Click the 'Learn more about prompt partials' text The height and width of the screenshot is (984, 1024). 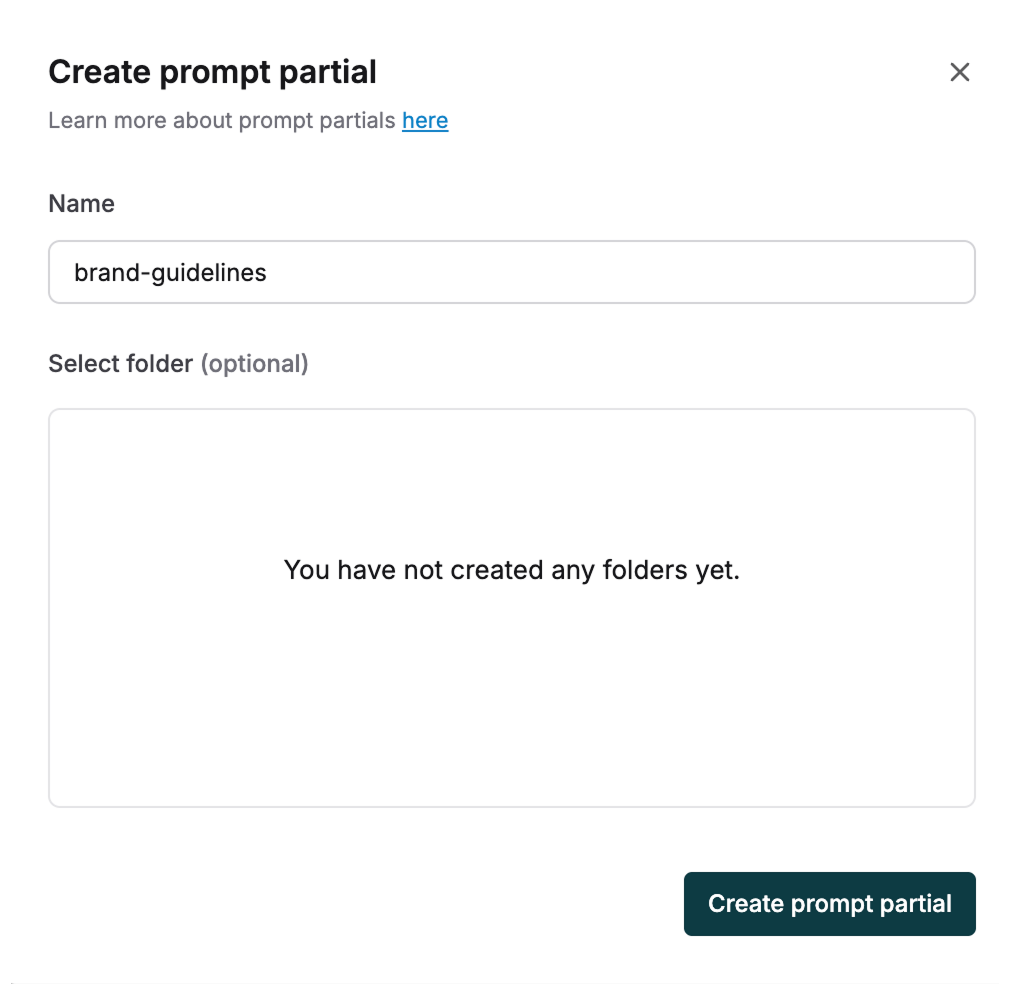pyautogui.click(x=222, y=120)
